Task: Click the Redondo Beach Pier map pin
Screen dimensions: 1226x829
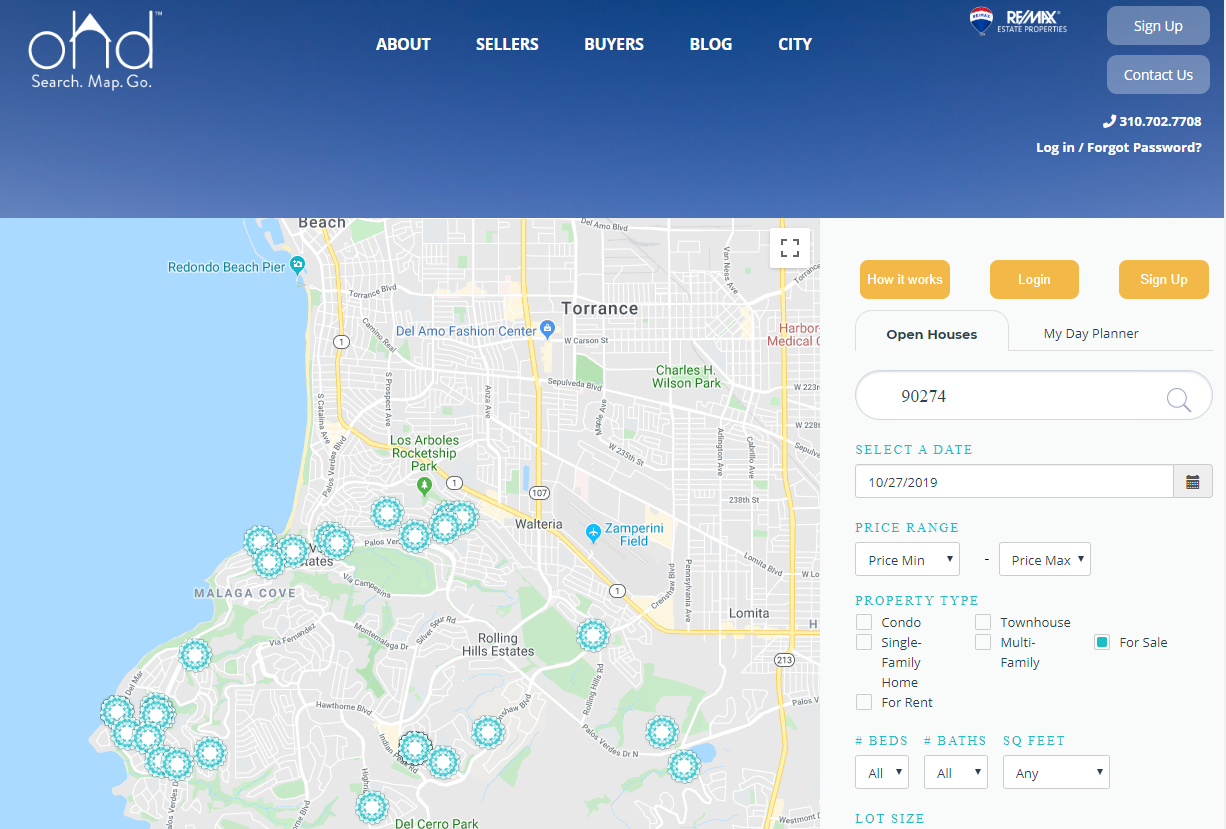Action: click(x=297, y=266)
